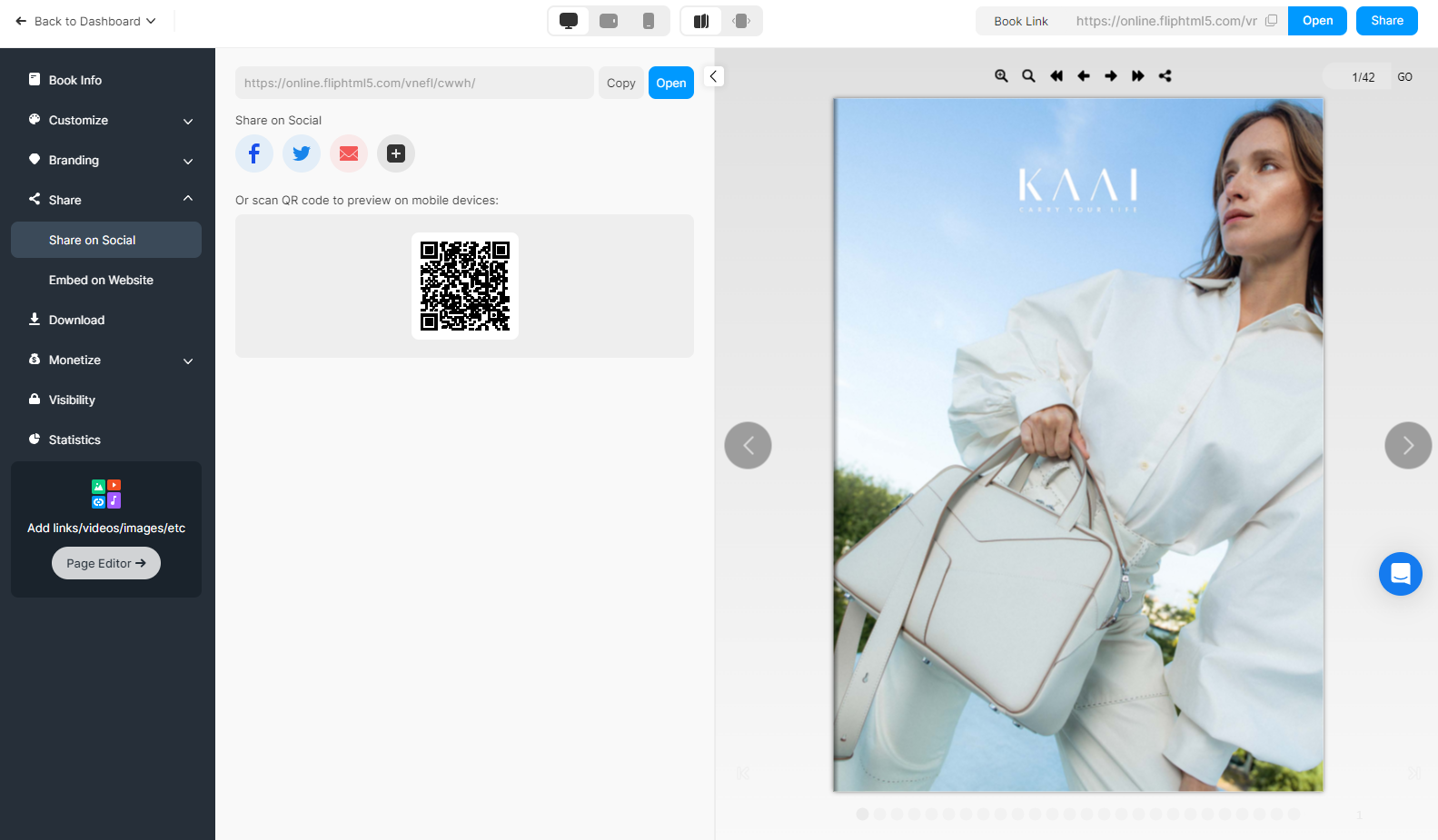Select the flipbook double-page view icon
Viewport: 1438px width, 840px height.
[x=701, y=21]
